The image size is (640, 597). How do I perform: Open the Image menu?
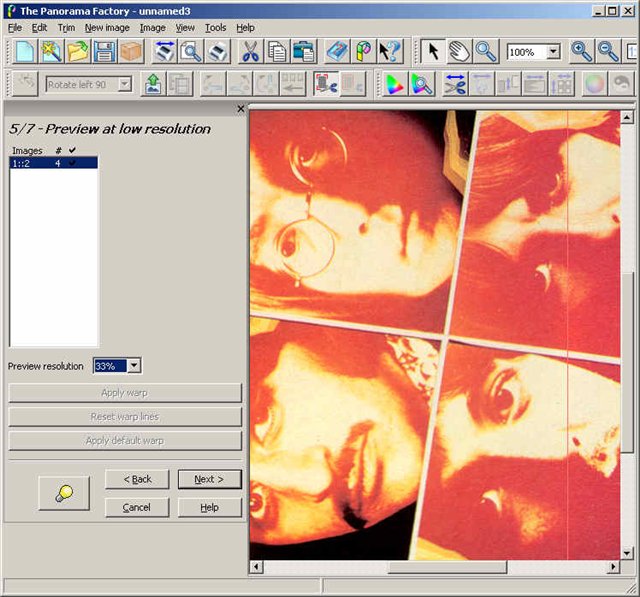point(152,28)
